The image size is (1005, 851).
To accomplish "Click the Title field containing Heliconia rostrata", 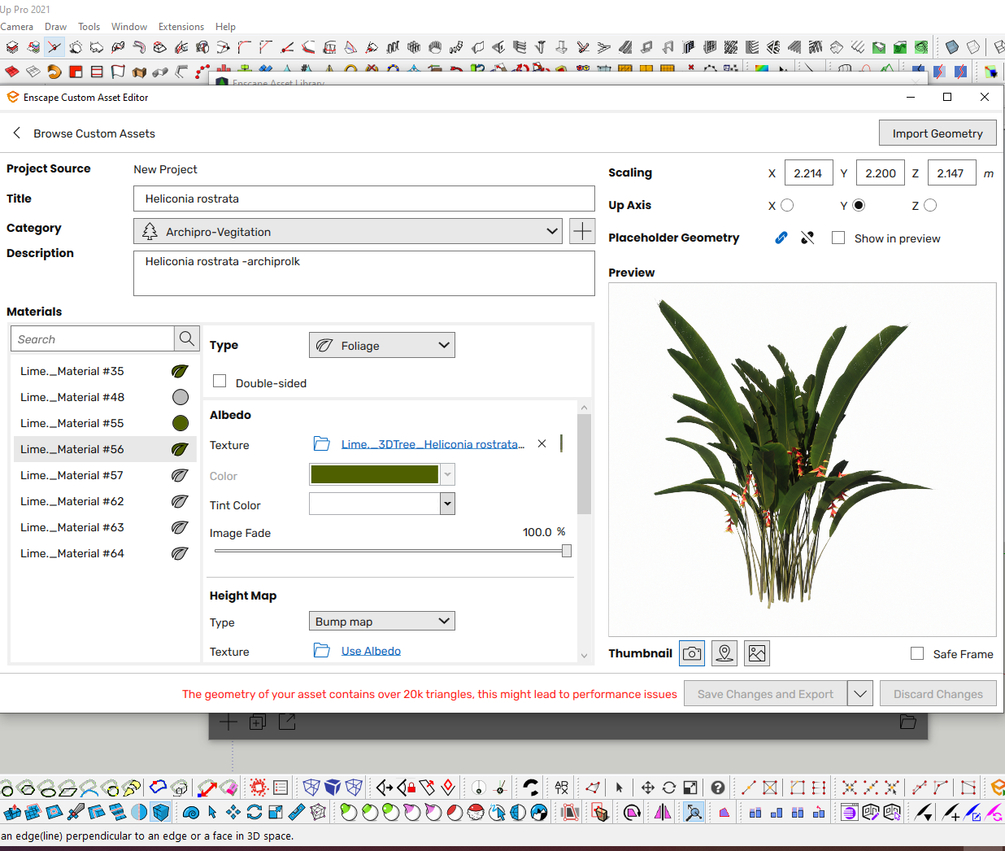I will [x=364, y=199].
